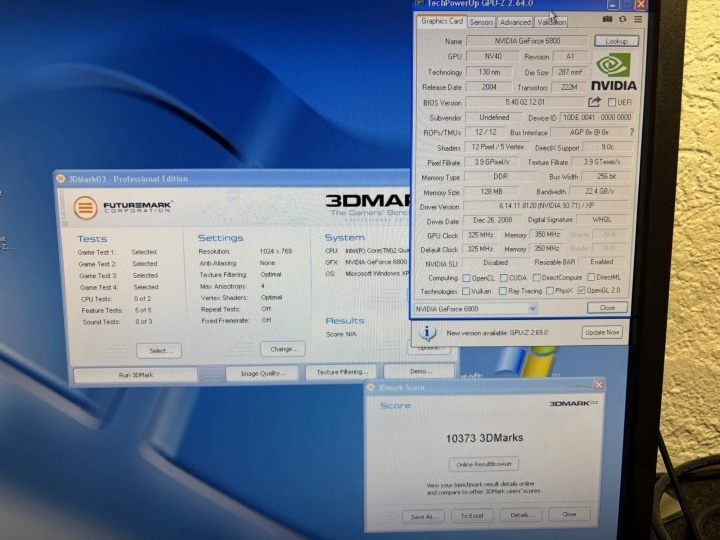The height and width of the screenshot is (540, 720).
Task: Click the Lookup button in GPU-Z
Action: click(616, 41)
